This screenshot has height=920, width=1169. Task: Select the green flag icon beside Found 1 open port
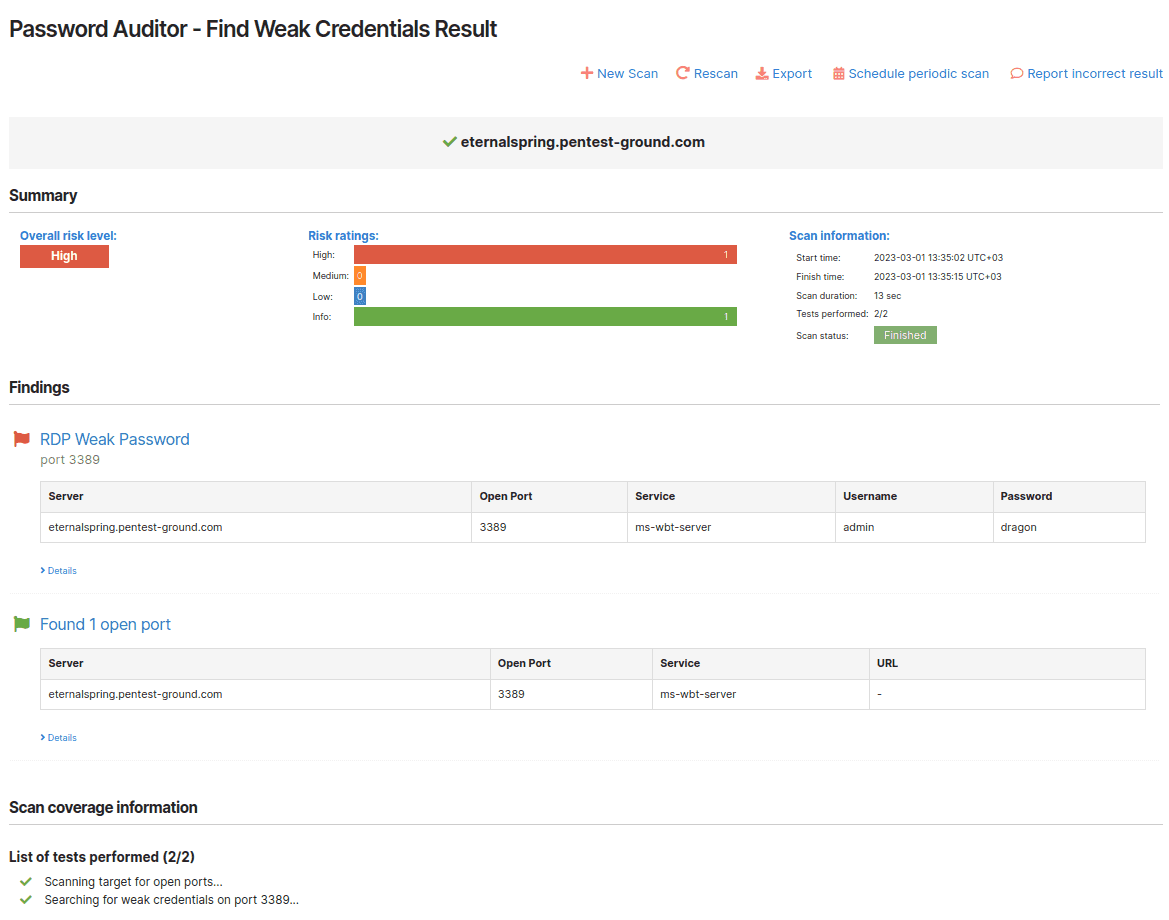pos(21,623)
